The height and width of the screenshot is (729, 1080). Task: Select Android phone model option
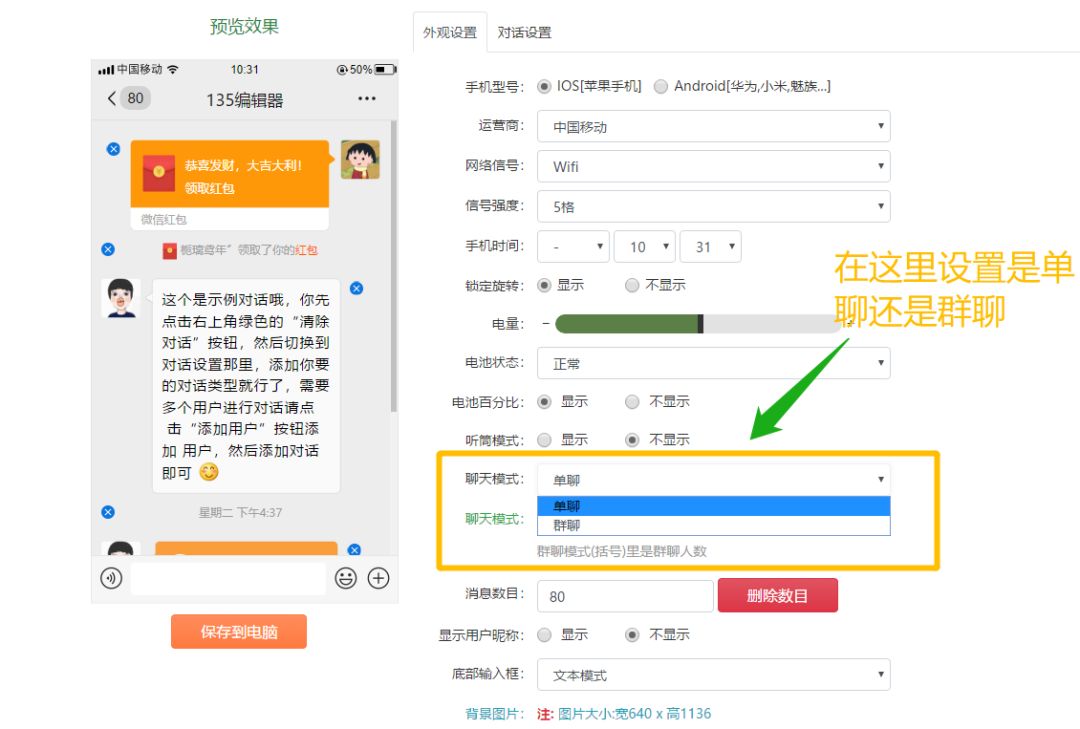click(661, 86)
